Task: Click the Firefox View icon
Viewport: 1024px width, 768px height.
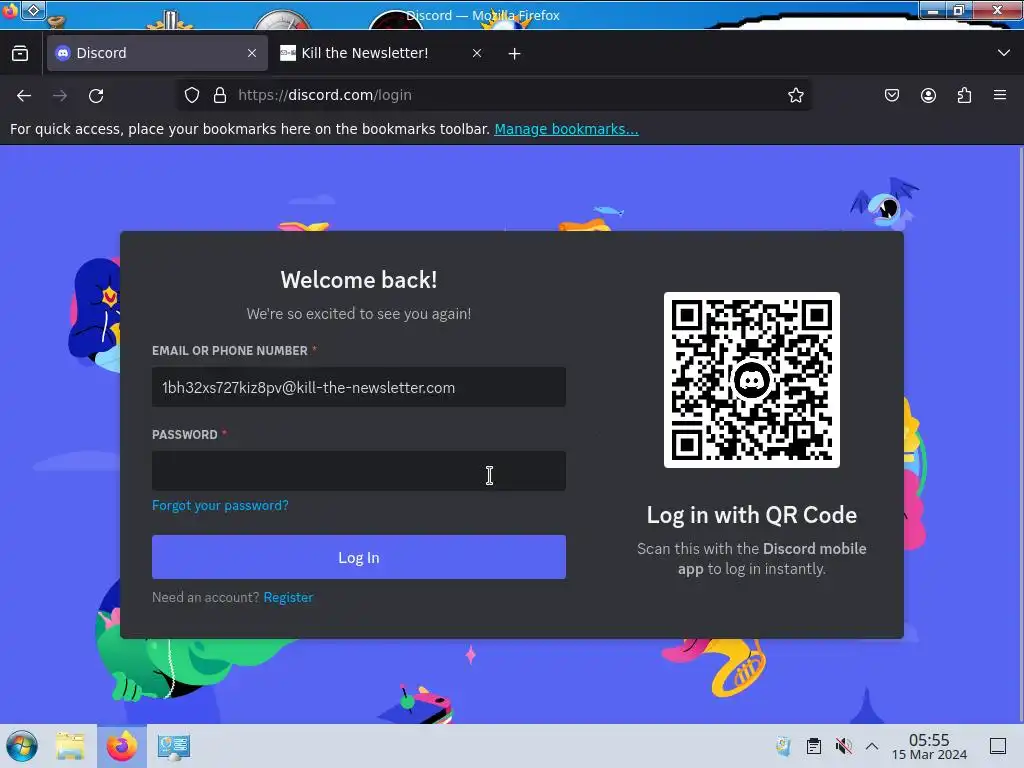Action: 20,54
